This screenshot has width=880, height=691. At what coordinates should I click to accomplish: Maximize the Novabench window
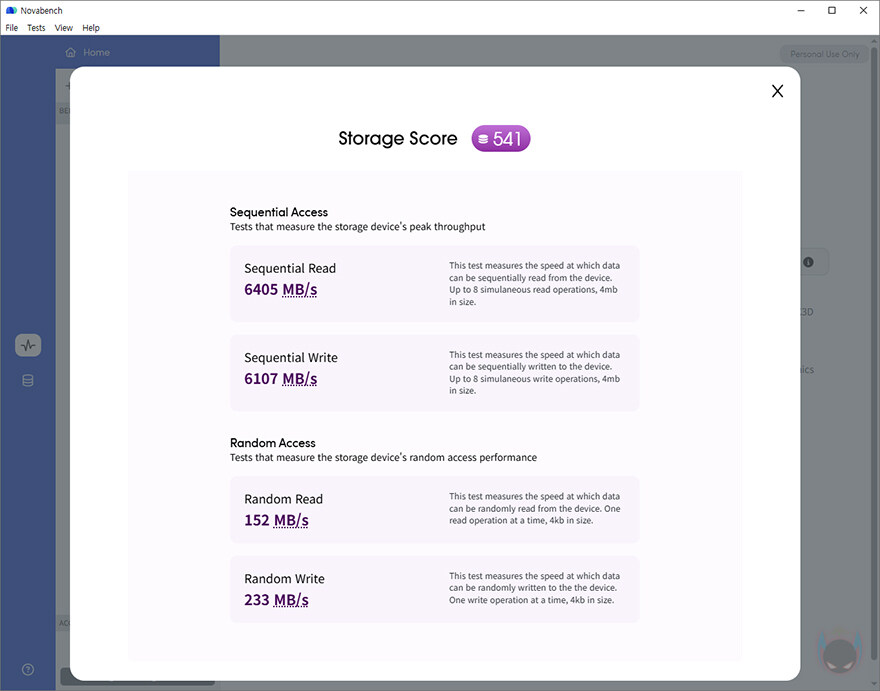pyautogui.click(x=831, y=10)
